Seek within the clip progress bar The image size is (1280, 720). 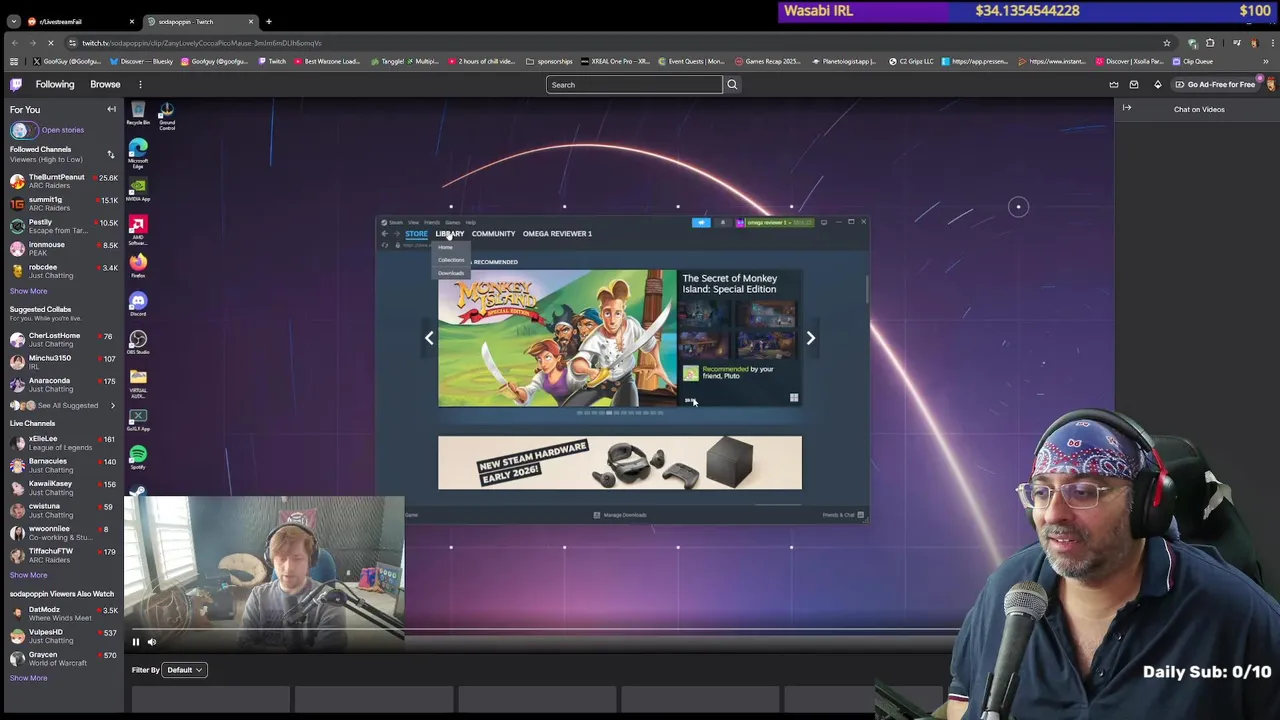[x=540, y=631]
